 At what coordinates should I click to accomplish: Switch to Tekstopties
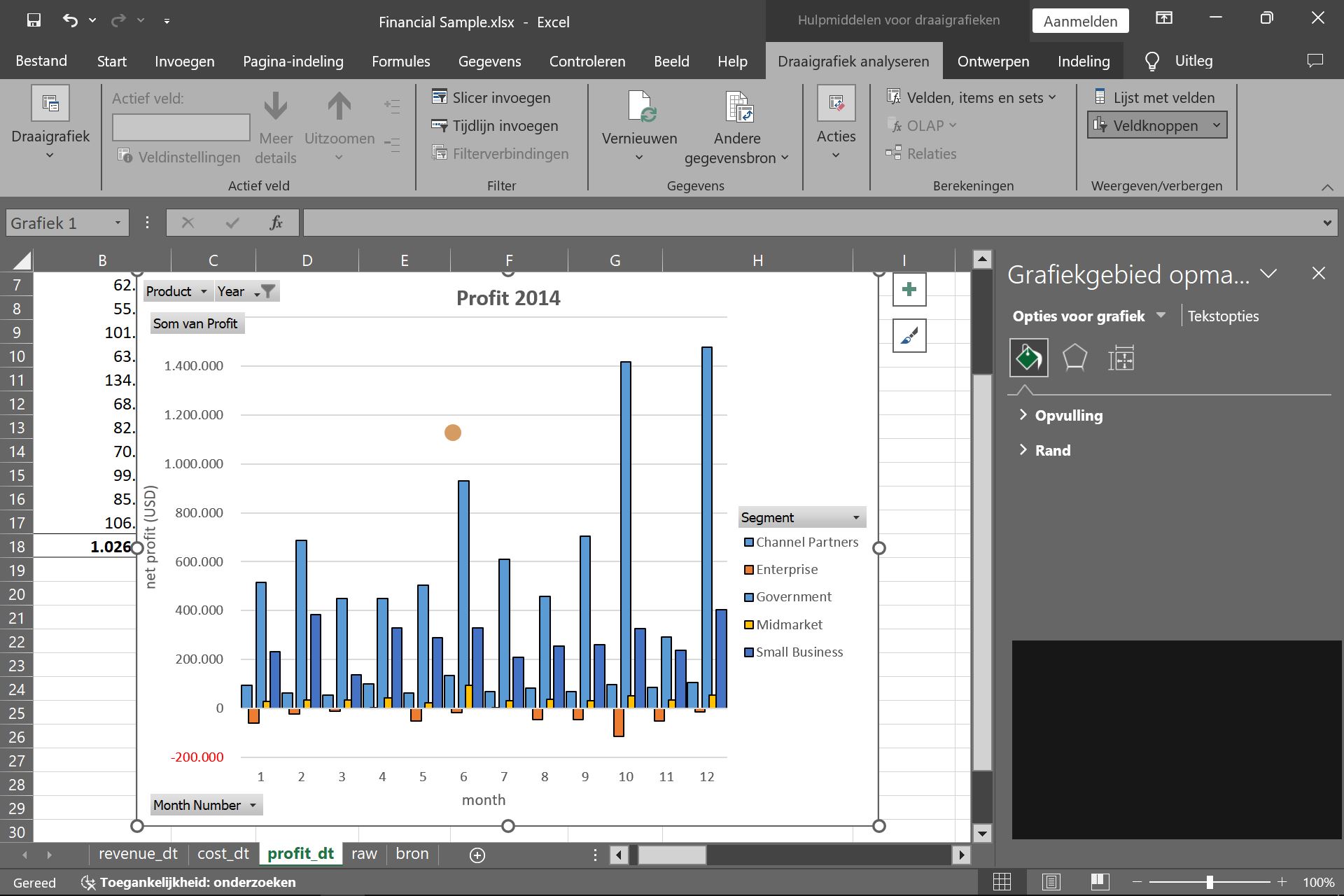pos(1222,316)
